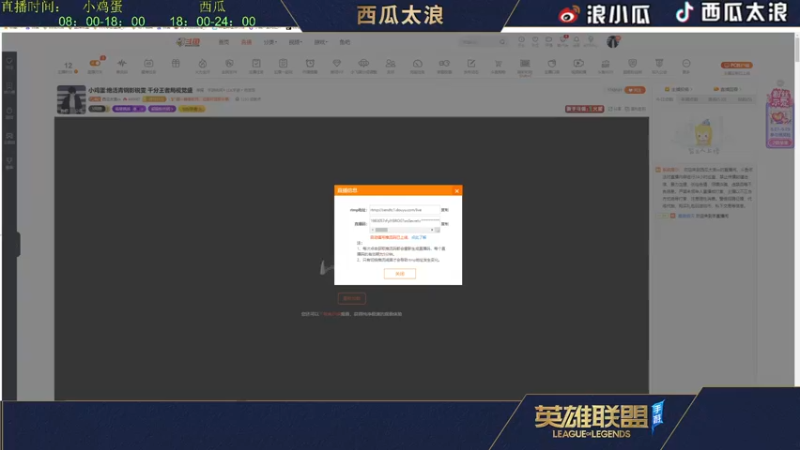800x450 pixels.
Task: Open the parachute icon in streamer toolbar
Action: [x=364, y=65]
